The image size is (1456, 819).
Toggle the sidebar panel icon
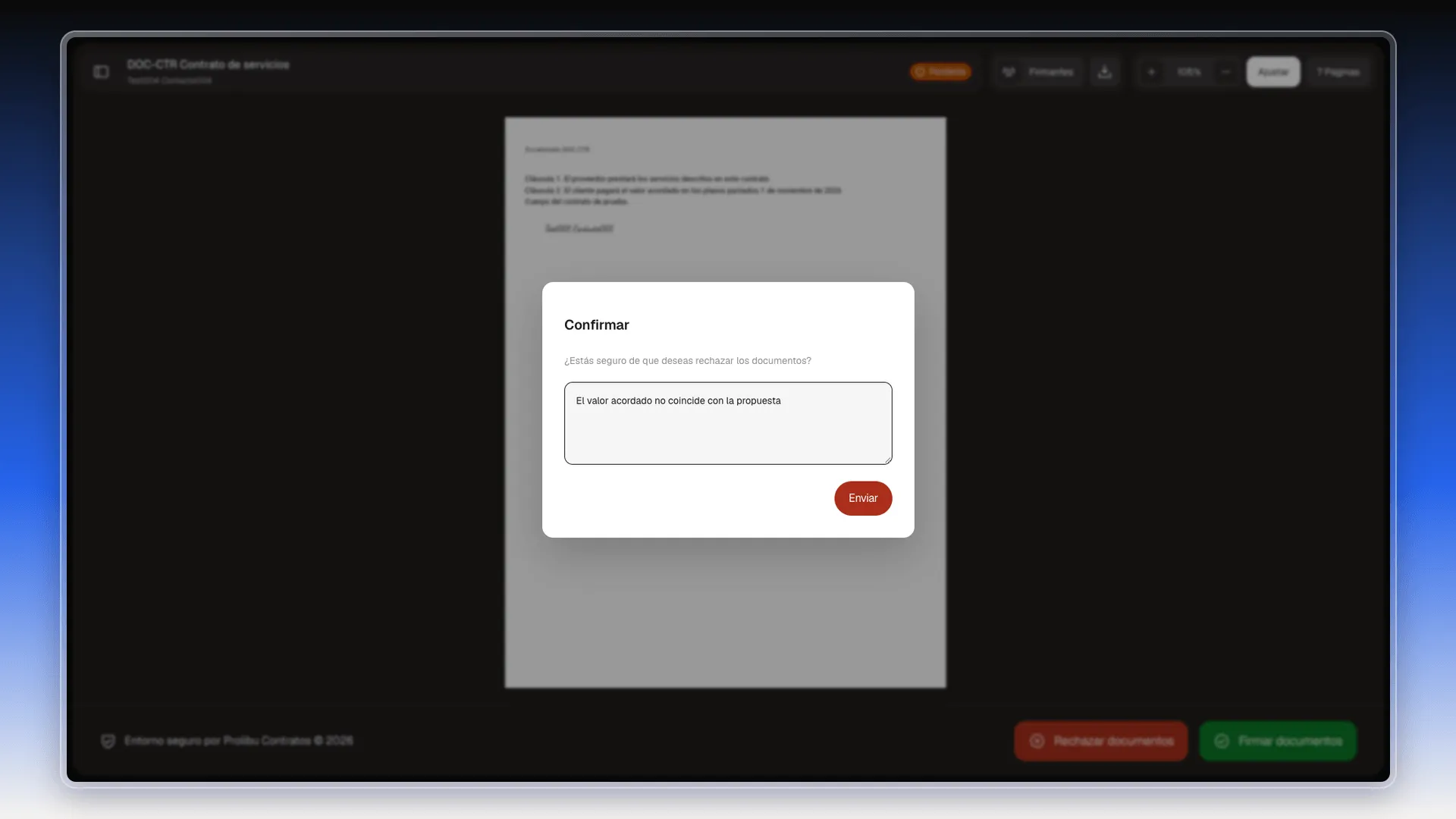[x=101, y=71]
